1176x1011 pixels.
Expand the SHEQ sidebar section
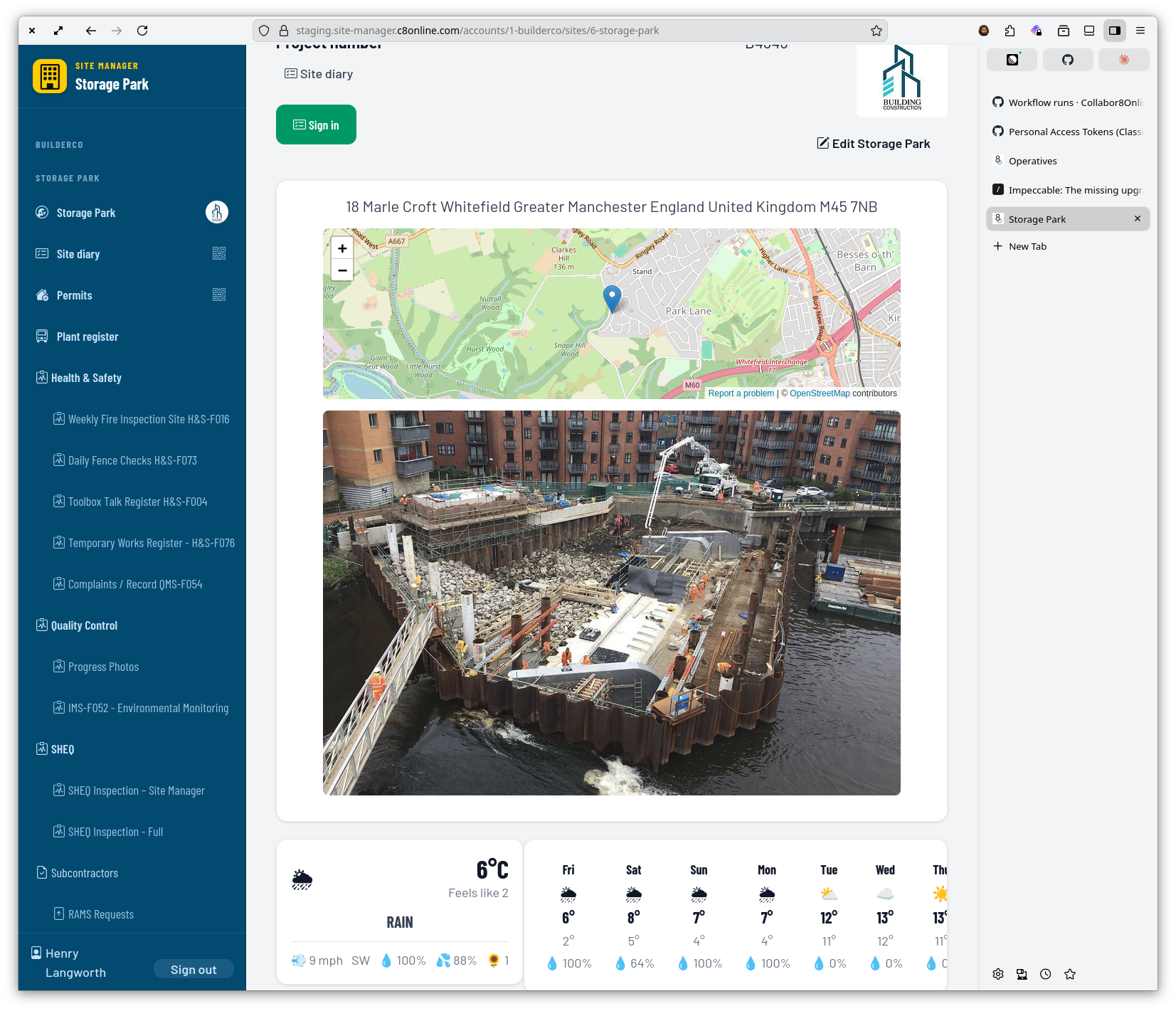[x=63, y=749]
